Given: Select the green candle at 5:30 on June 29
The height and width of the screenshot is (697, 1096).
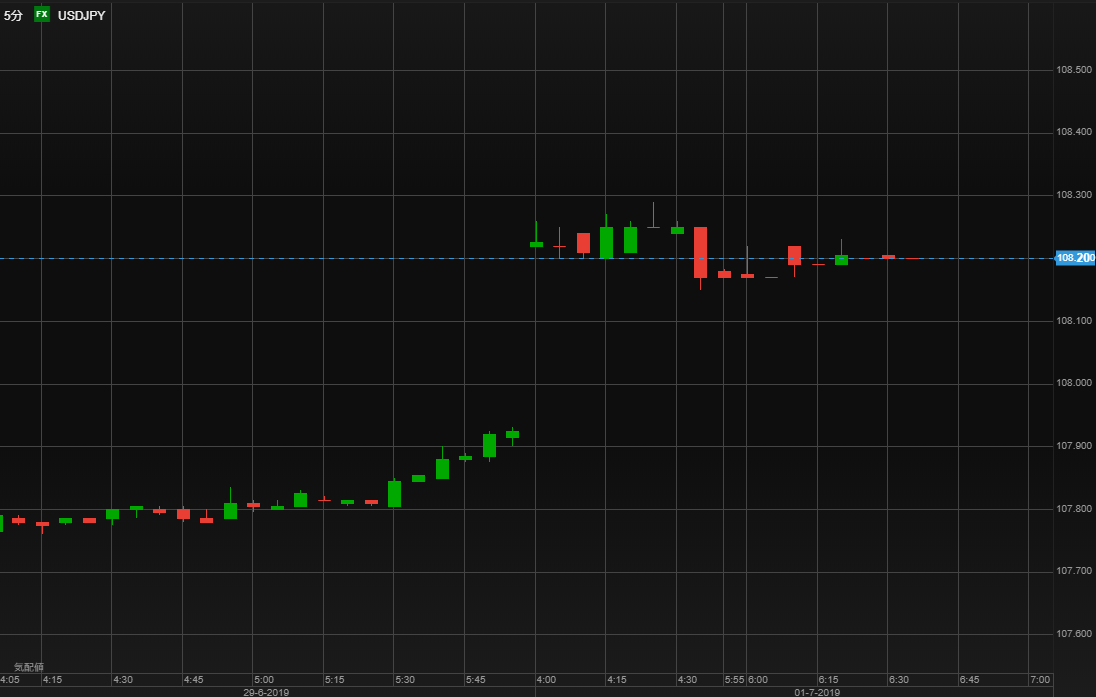Looking at the screenshot, I should (x=394, y=494).
